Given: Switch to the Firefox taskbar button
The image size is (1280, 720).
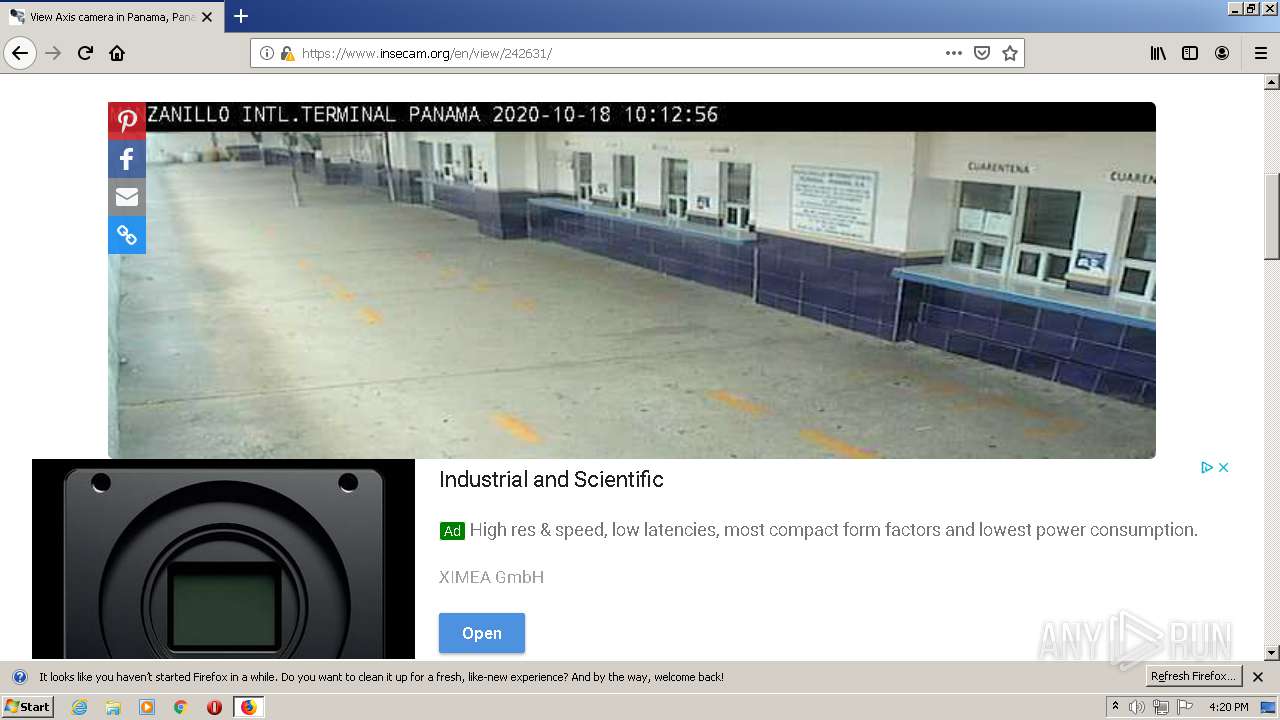Looking at the screenshot, I should (x=248, y=707).
